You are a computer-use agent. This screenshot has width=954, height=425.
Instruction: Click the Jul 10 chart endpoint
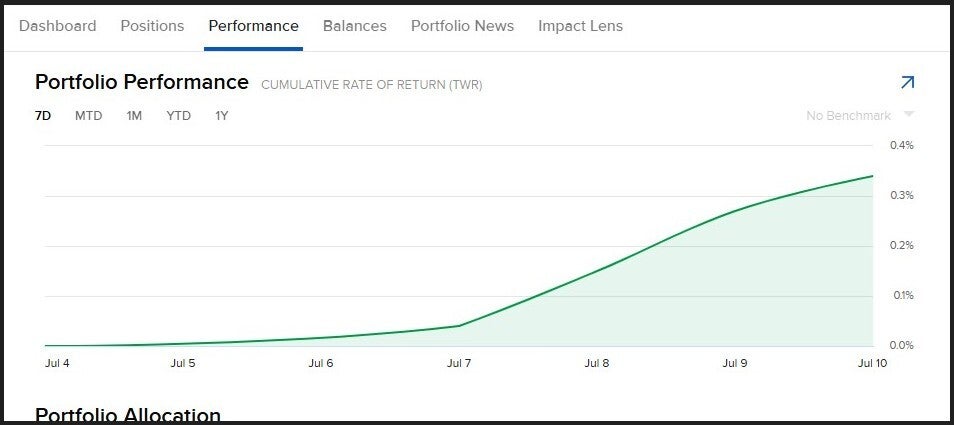coord(872,176)
